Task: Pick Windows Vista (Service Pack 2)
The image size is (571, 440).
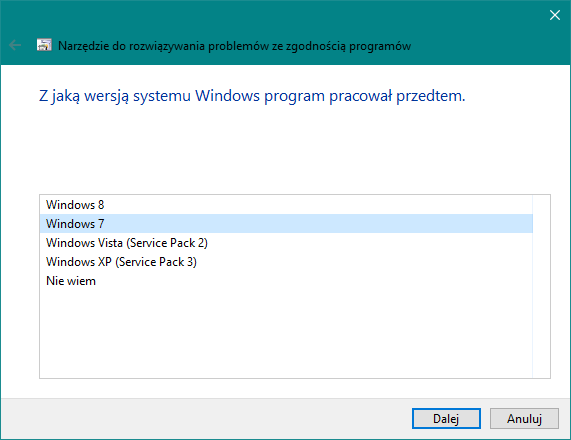Action: point(286,243)
